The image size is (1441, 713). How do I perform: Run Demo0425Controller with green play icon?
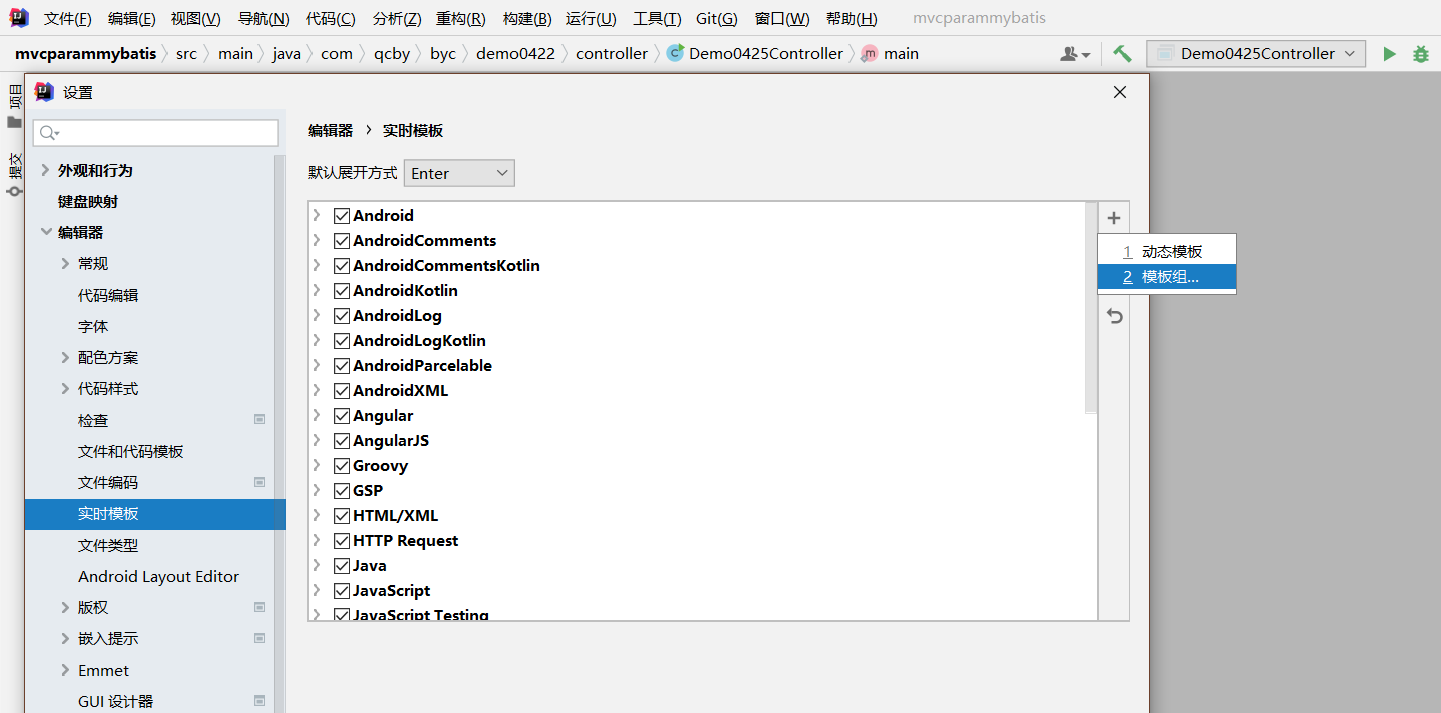point(1389,54)
